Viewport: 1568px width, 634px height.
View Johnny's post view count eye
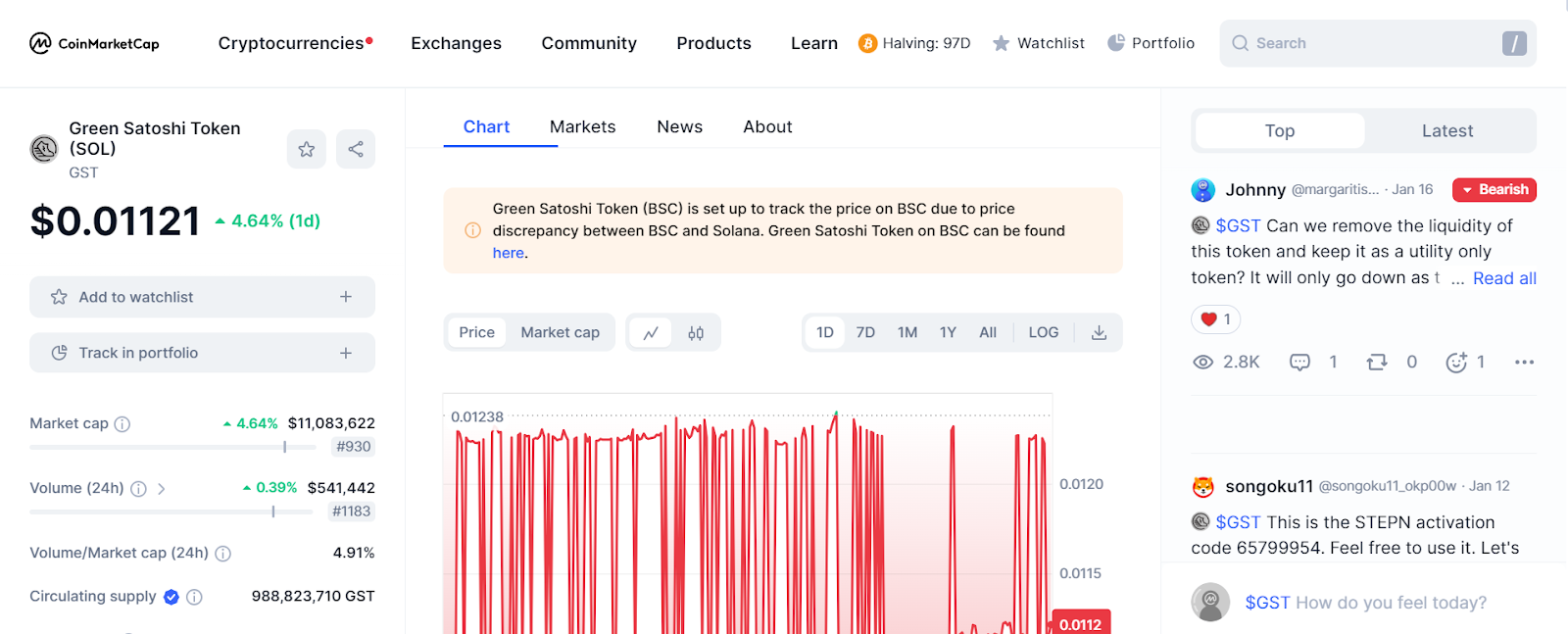pos(1202,363)
